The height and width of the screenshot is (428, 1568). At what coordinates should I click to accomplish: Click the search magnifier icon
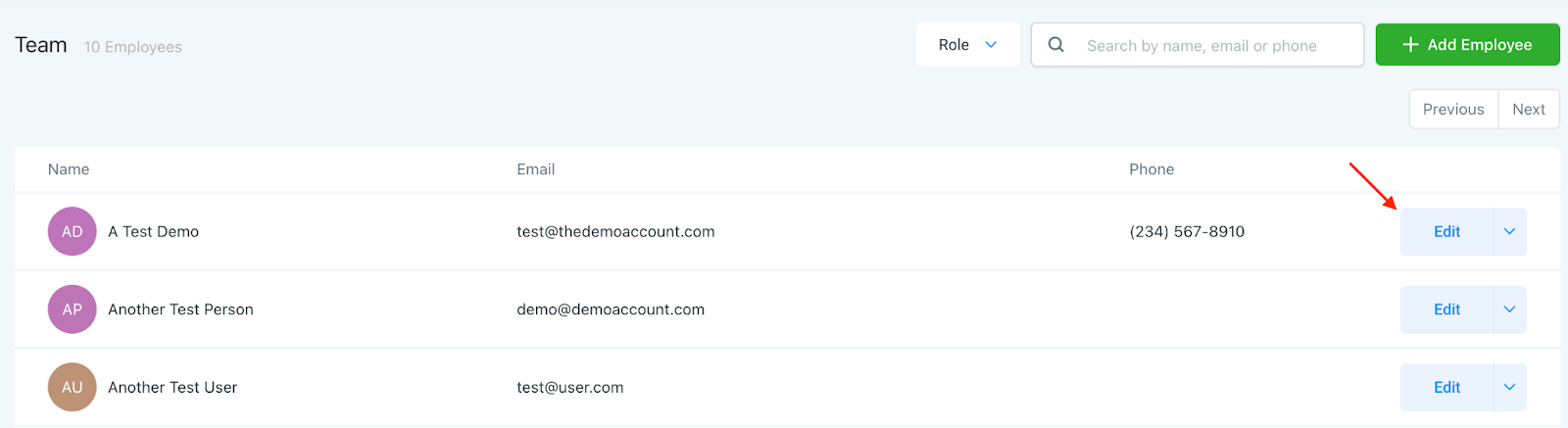click(1055, 45)
